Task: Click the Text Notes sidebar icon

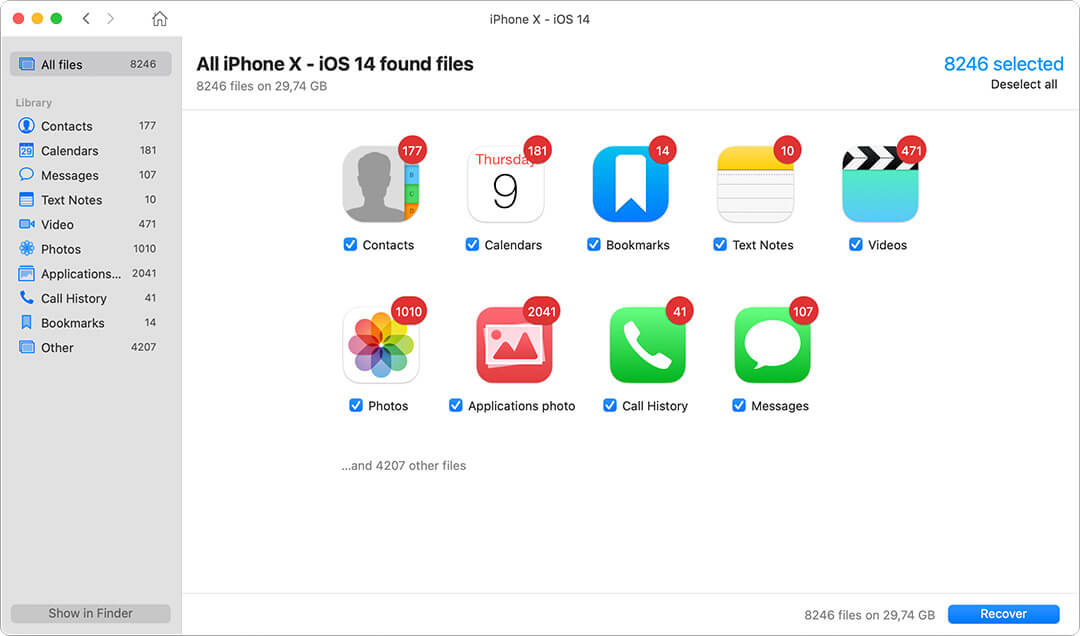Action: pyautogui.click(x=26, y=199)
